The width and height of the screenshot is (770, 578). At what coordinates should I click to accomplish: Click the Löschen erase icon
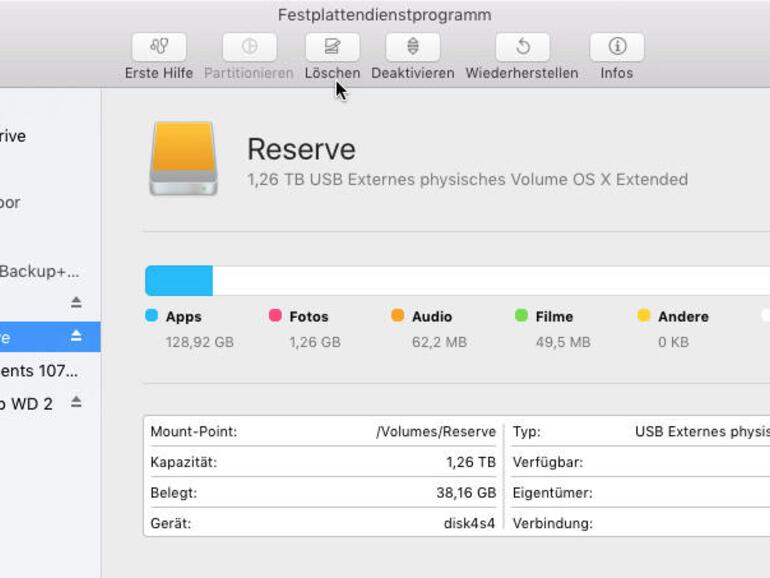(332, 47)
